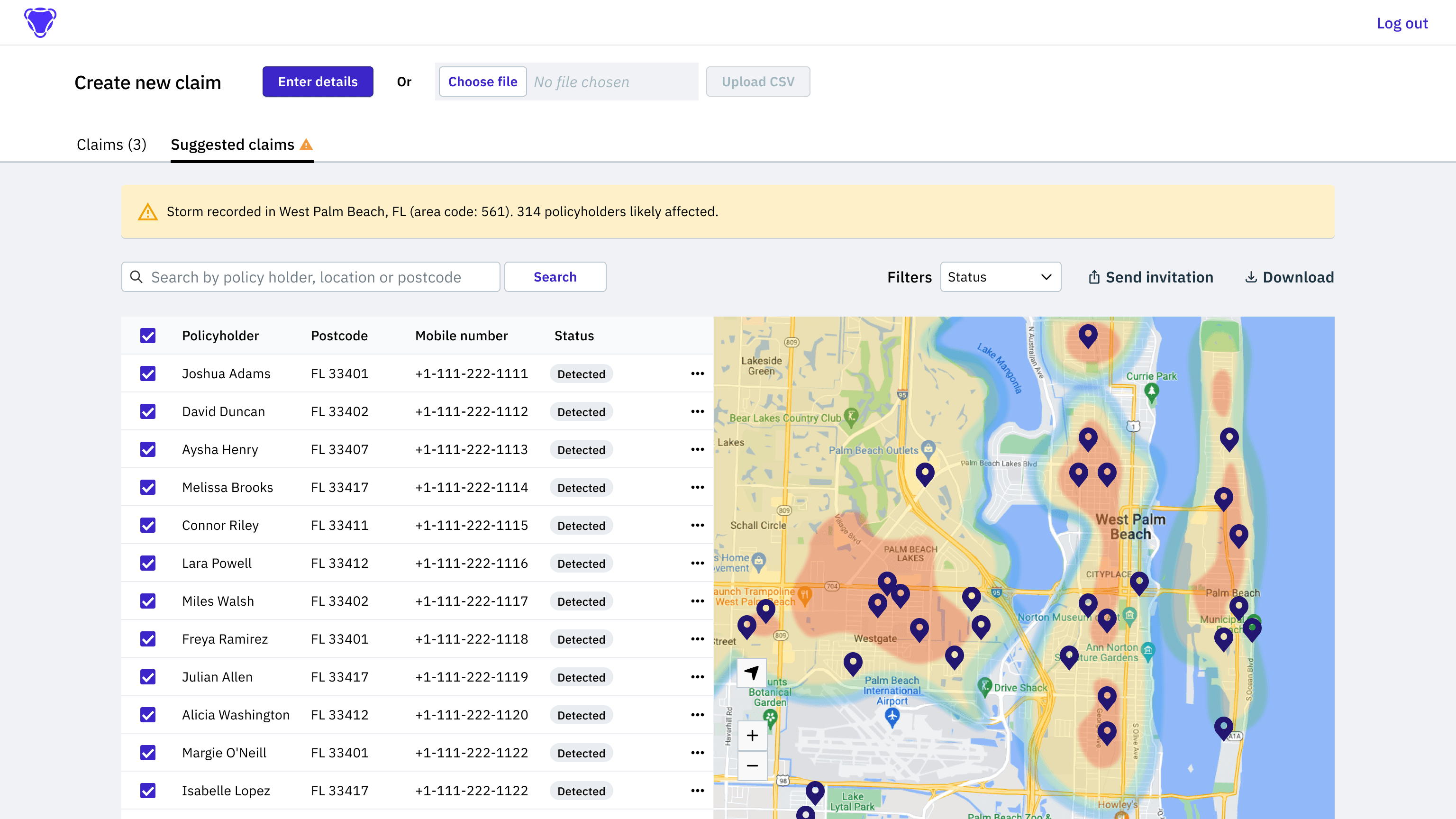Click the Palm Beach International Airport marker
1456x819 pixels.
click(x=892, y=717)
